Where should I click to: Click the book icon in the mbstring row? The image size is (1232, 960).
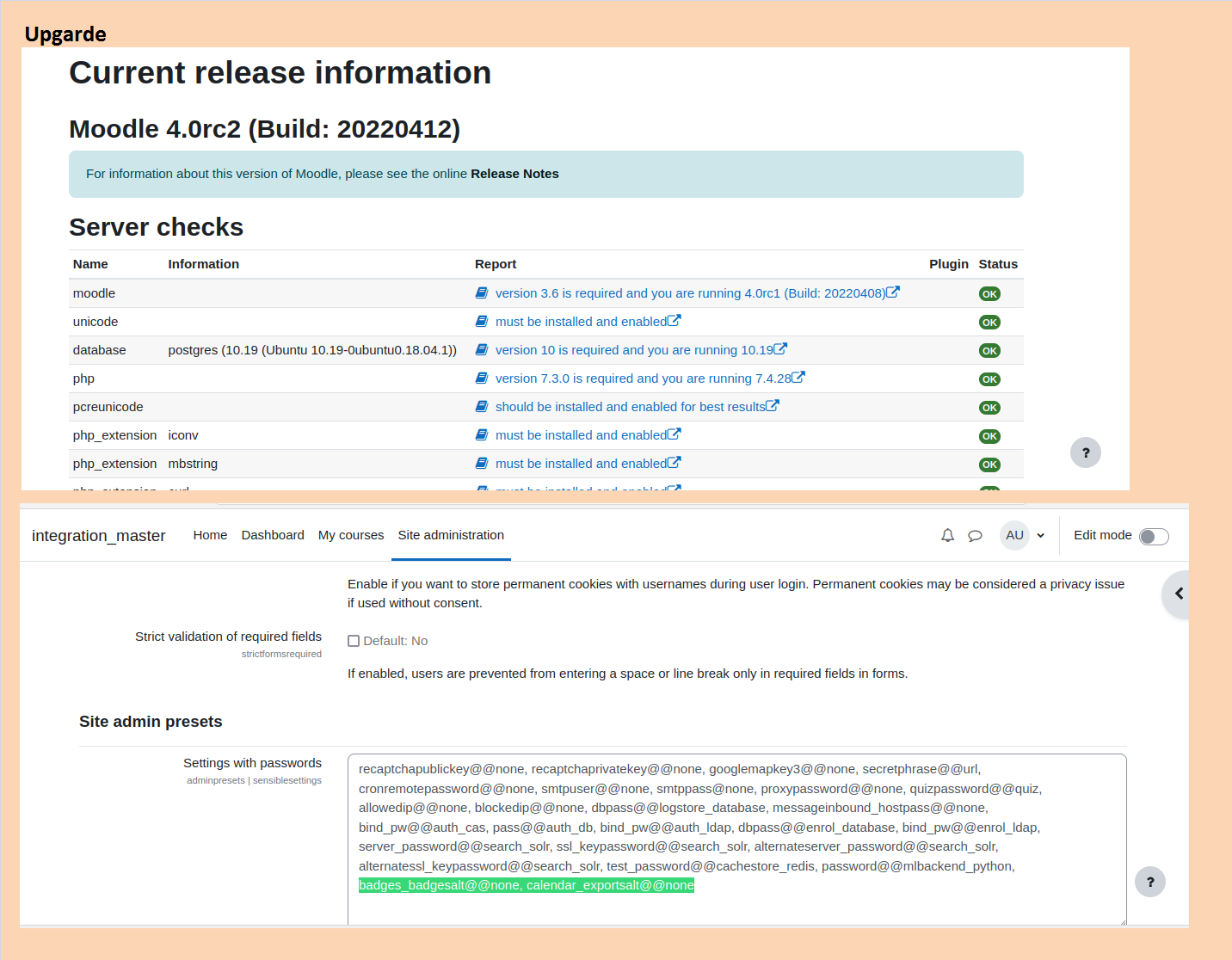point(482,464)
